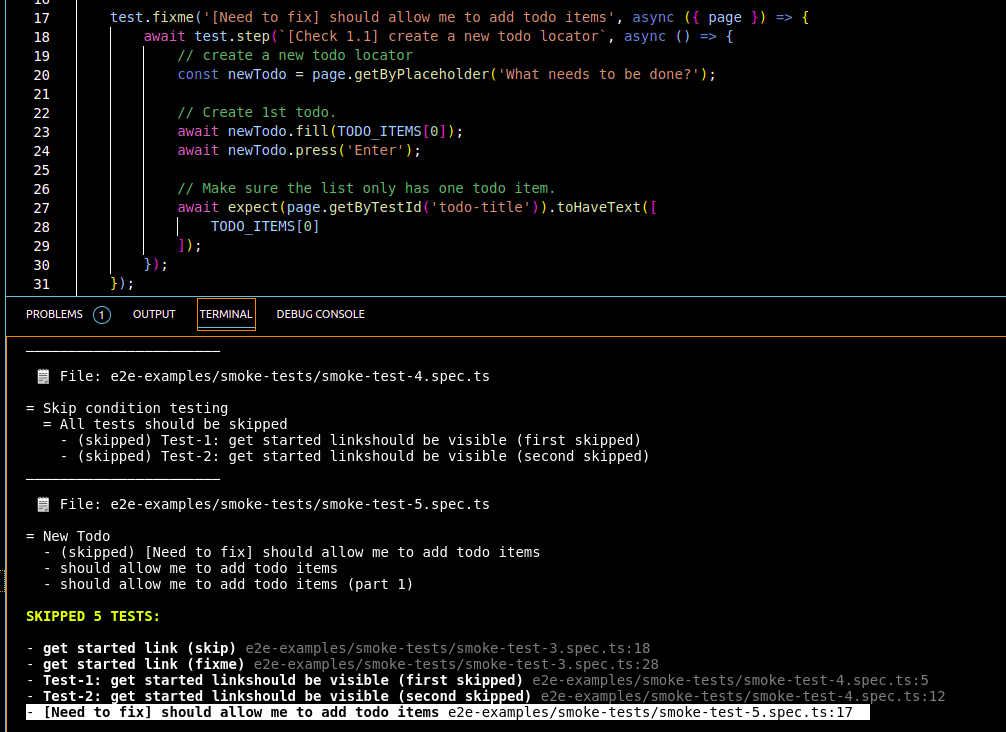This screenshot has height=732, width=1006.
Task: Open link smoke-test-4.spec.ts:5 in terminal
Action: [x=730, y=681]
